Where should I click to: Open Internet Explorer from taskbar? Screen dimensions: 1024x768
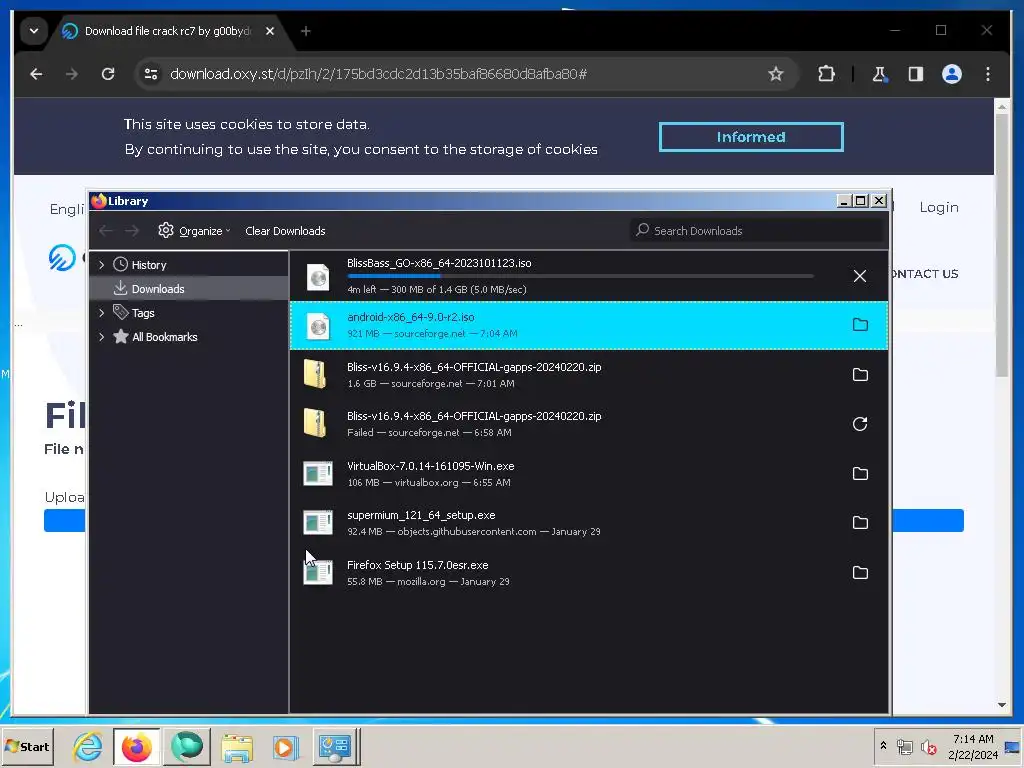tap(88, 746)
